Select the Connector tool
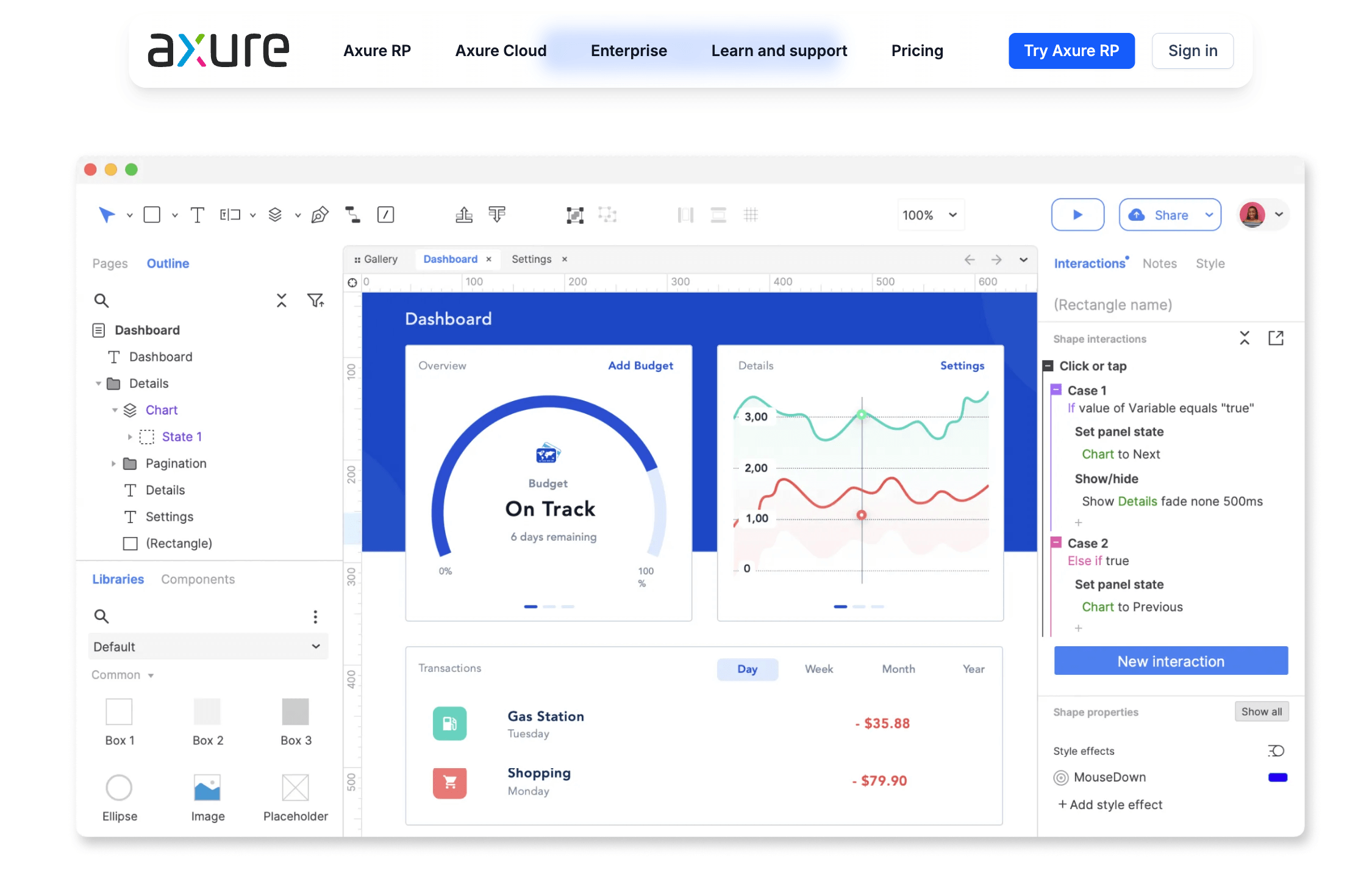The image size is (1372, 884). click(x=352, y=215)
